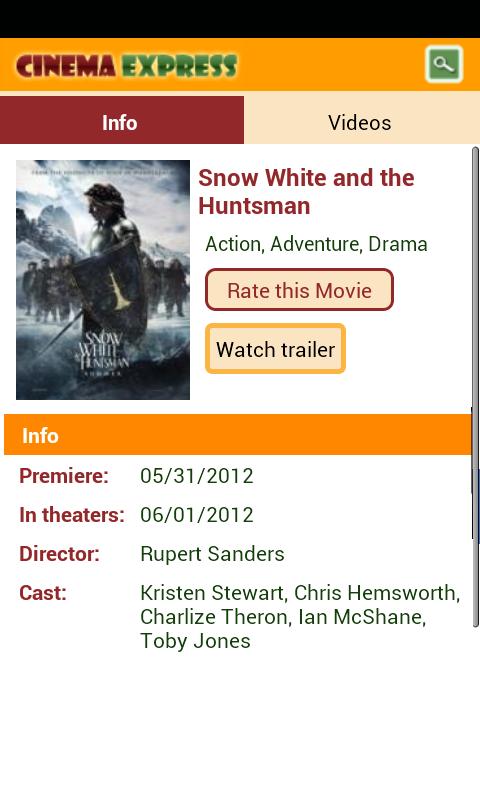Tap the premiere date 05/31/2012
Image resolution: width=480 pixels, height=800 pixels.
[x=197, y=476]
